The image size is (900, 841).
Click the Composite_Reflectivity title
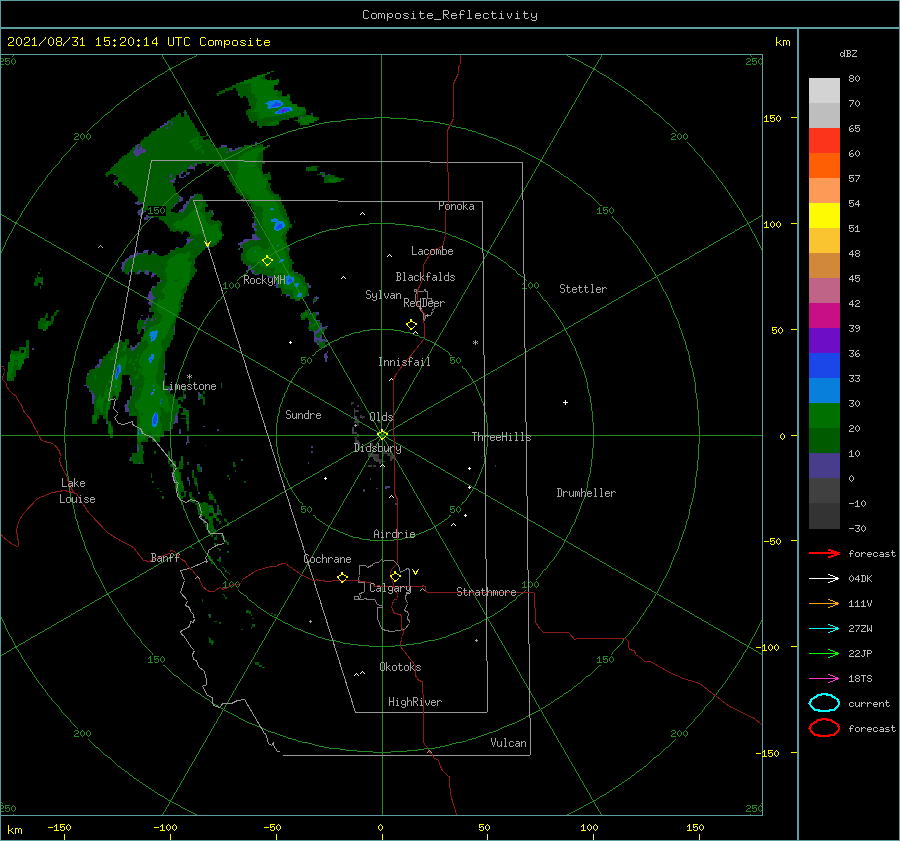coord(450,15)
